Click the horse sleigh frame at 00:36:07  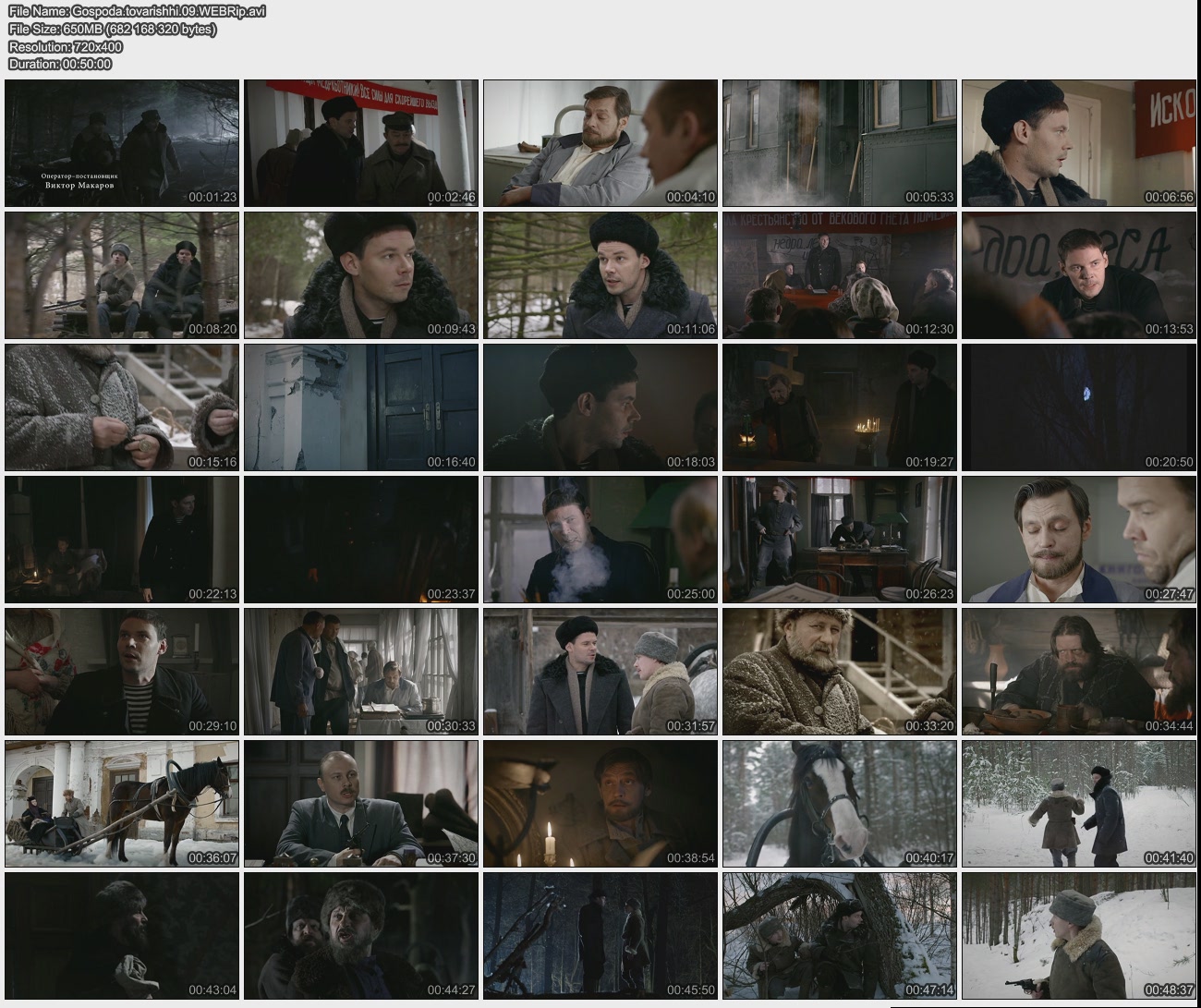(x=122, y=804)
